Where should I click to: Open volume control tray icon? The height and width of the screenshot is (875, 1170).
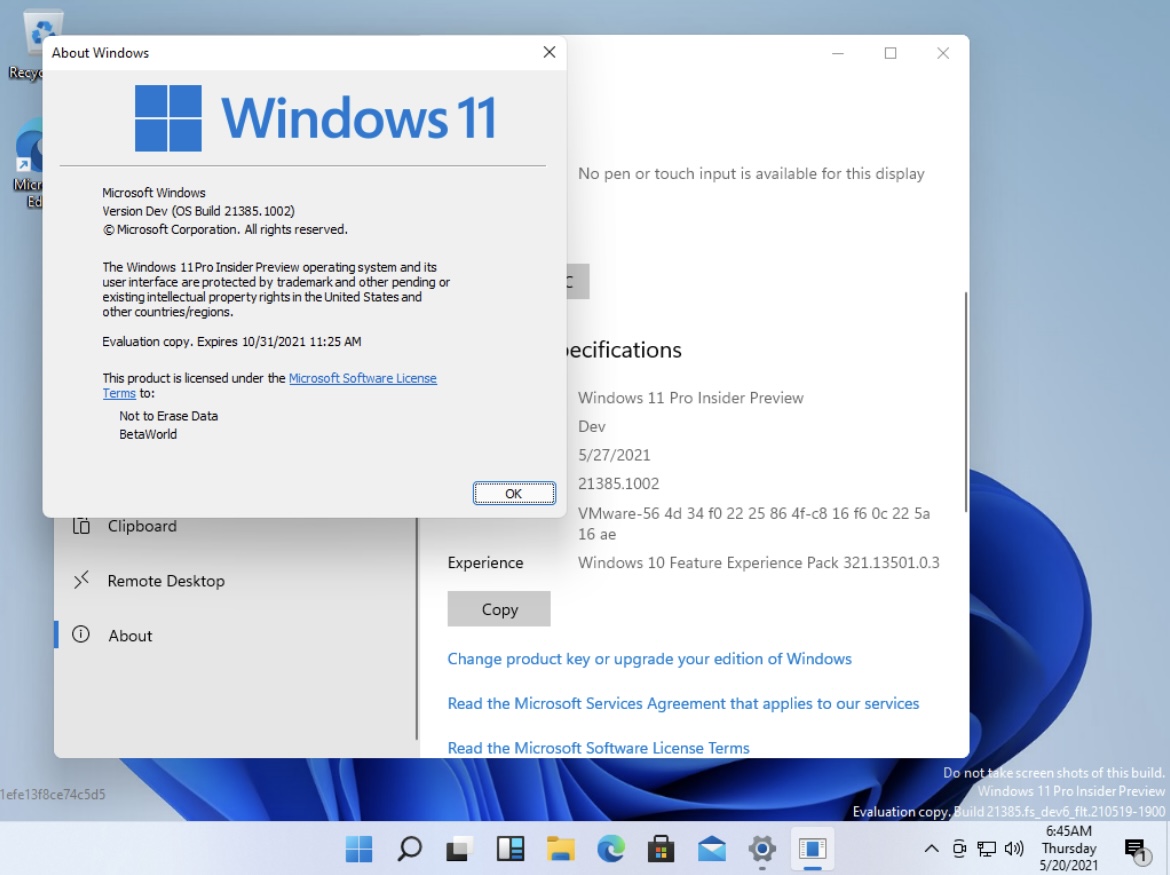pos(1014,848)
